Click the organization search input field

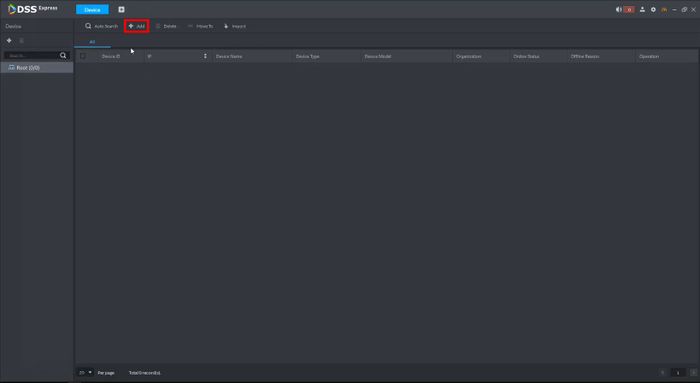click(x=32, y=55)
